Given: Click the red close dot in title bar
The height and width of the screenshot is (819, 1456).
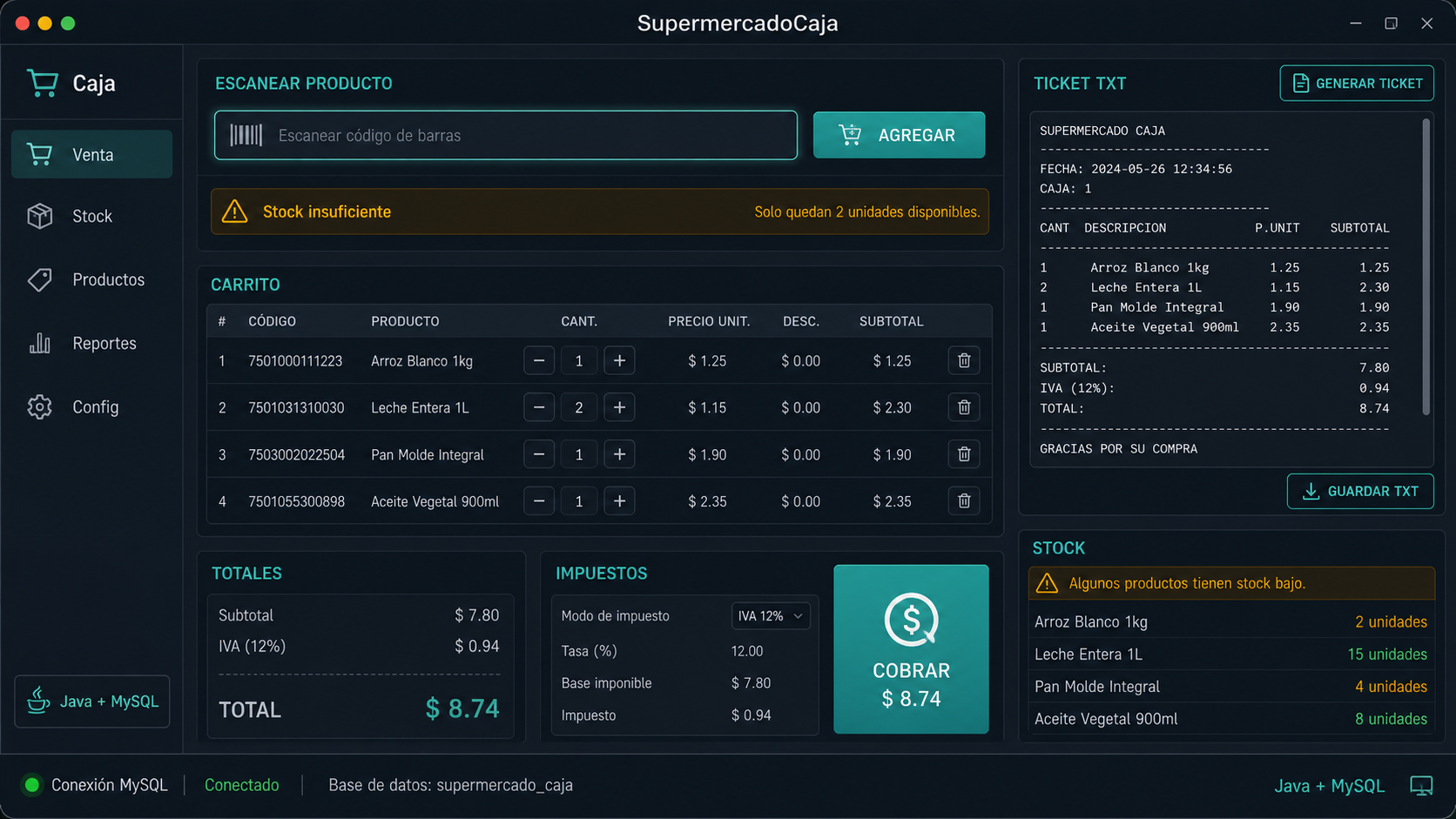Looking at the screenshot, I should pyautogui.click(x=23, y=23).
